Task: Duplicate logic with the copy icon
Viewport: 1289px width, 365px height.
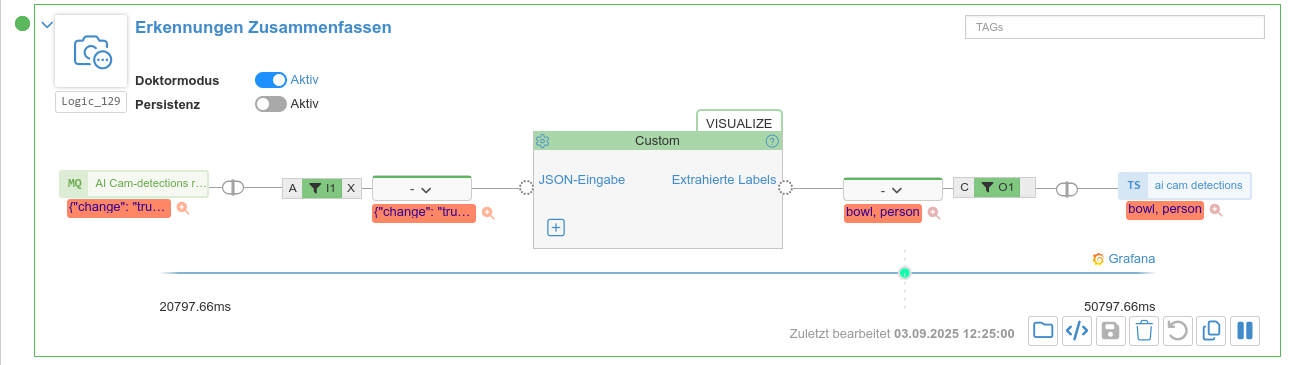Action: coord(1211,331)
